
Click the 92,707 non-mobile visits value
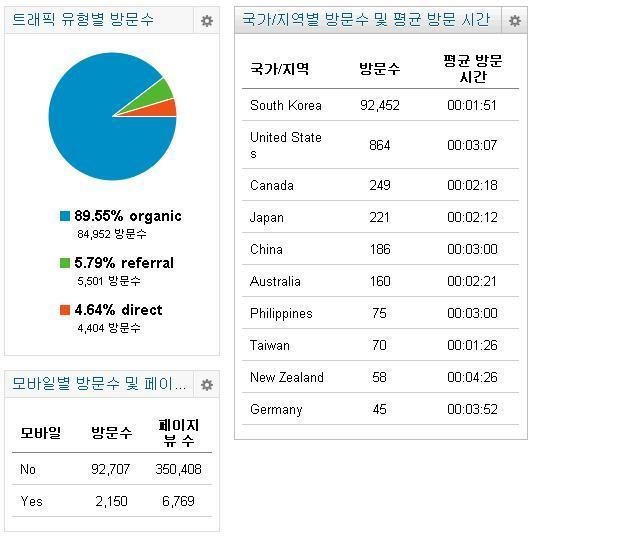click(x=111, y=469)
